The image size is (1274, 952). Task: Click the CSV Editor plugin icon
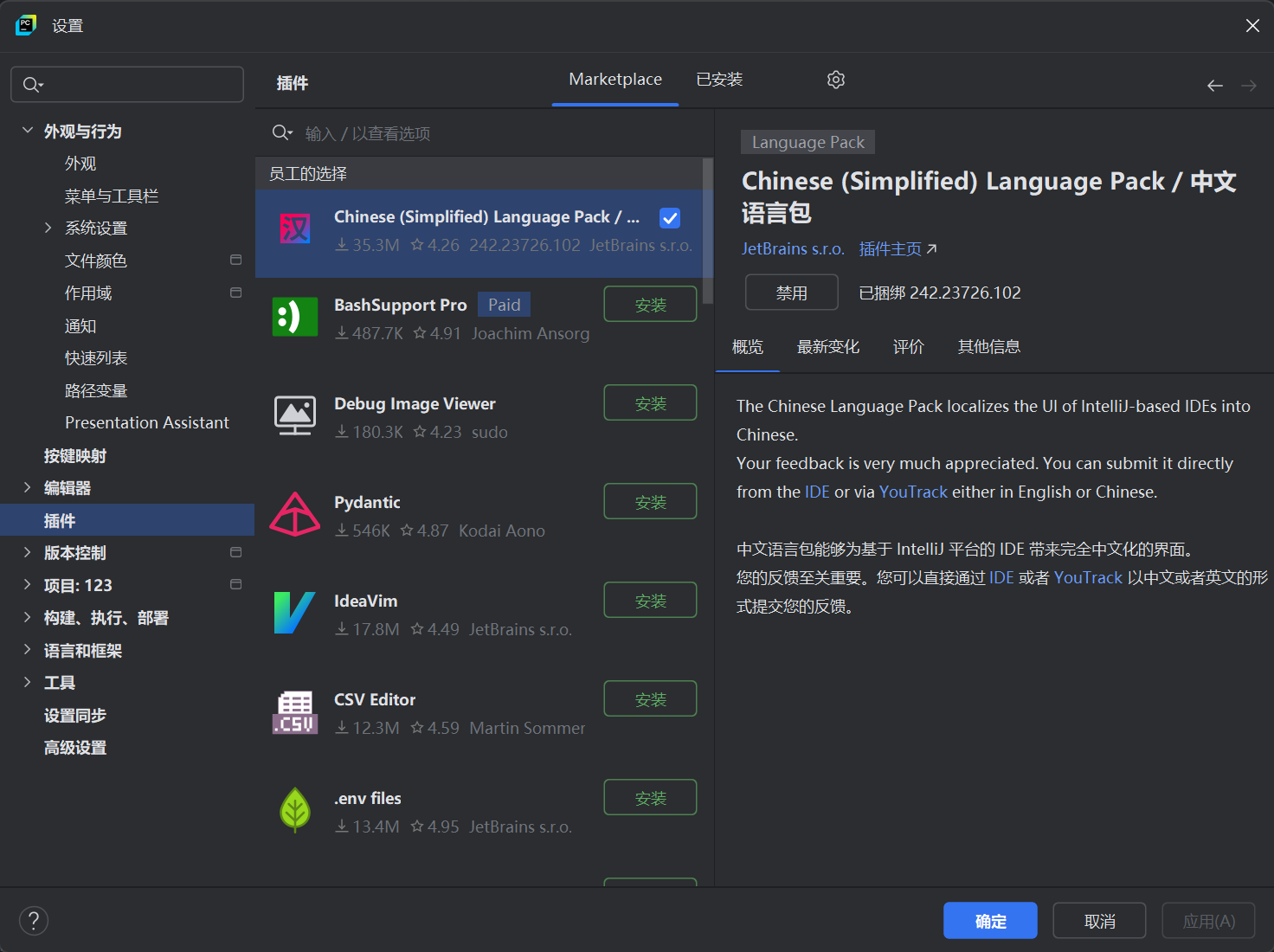(x=295, y=712)
